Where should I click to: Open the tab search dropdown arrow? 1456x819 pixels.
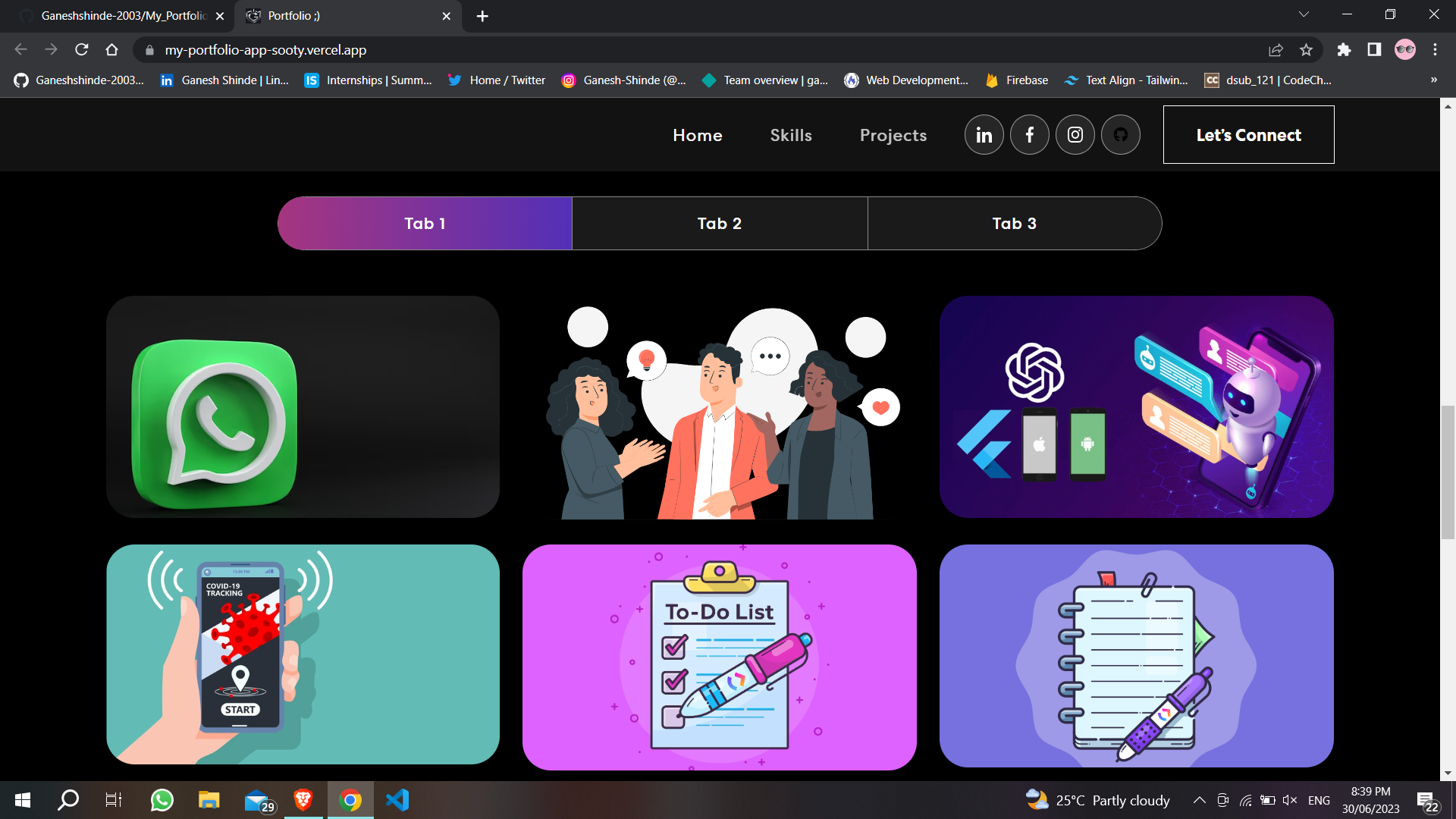[x=1303, y=14]
